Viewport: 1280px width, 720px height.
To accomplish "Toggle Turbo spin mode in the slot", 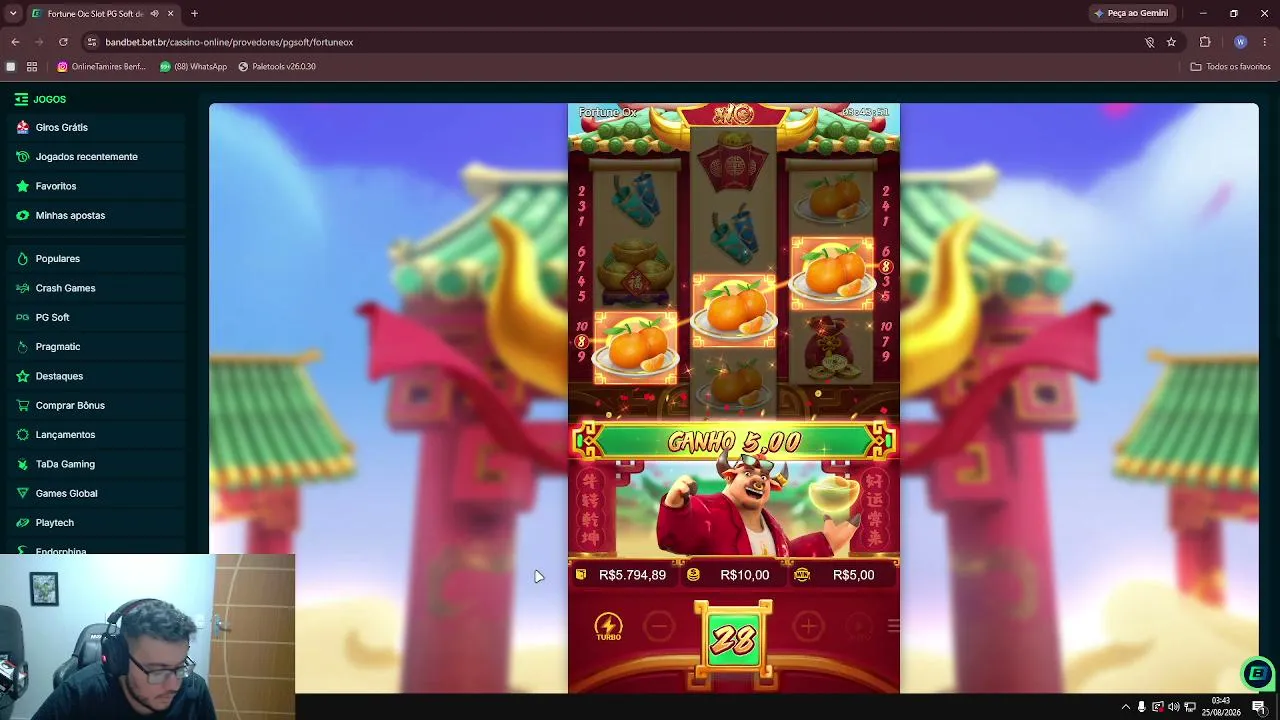I will [x=608, y=627].
